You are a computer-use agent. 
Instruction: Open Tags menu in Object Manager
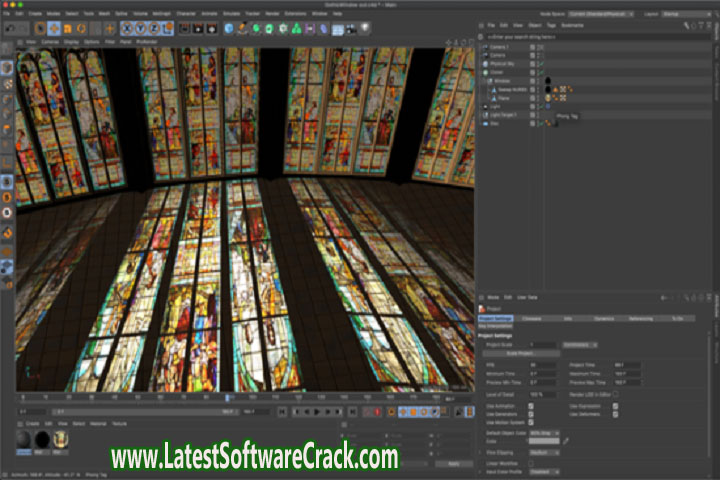click(x=551, y=25)
